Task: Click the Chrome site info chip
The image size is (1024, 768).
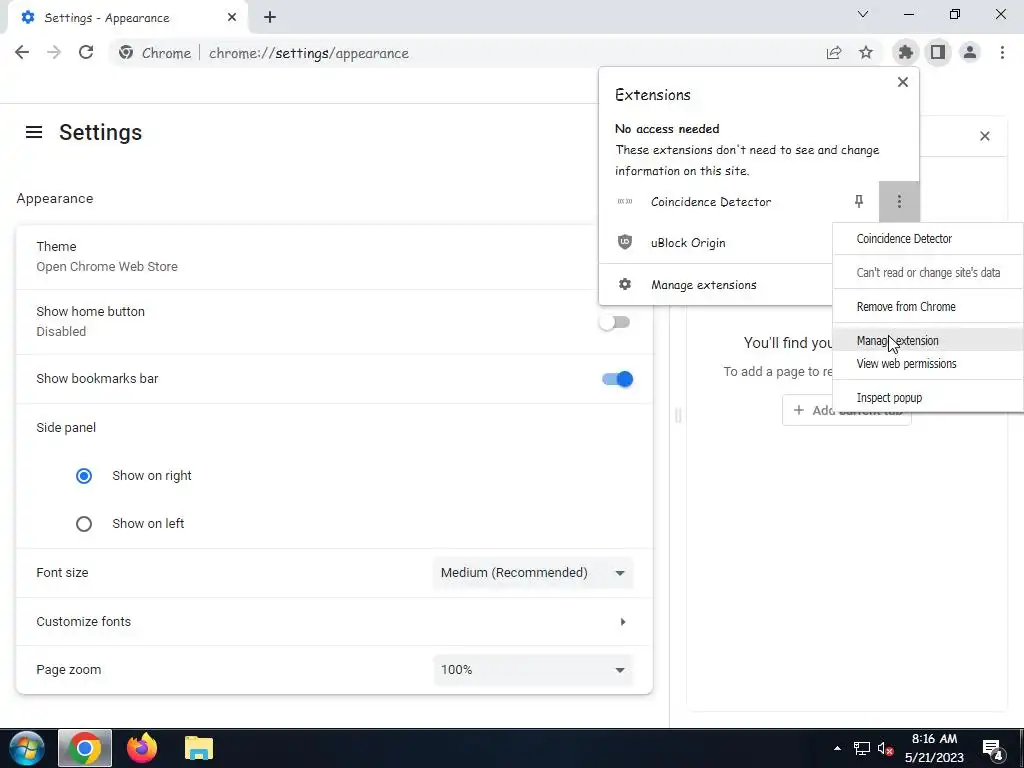Action: [155, 53]
